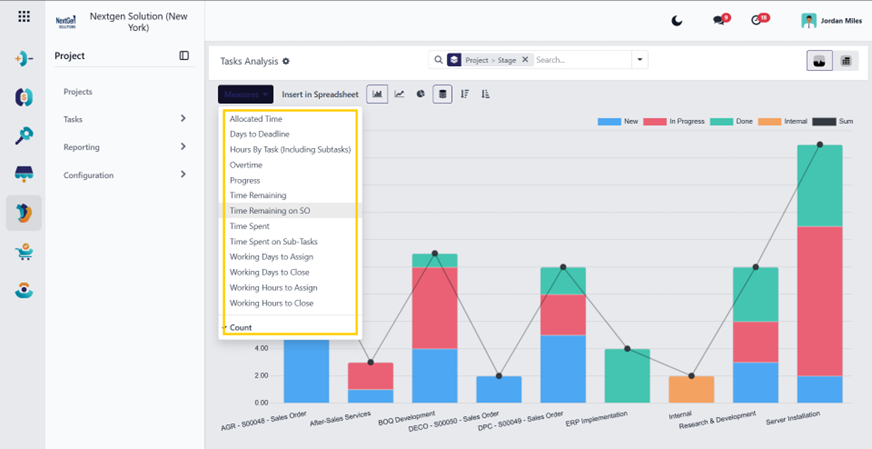Switch to the pie chart icon
The image size is (872, 449).
pos(421,94)
